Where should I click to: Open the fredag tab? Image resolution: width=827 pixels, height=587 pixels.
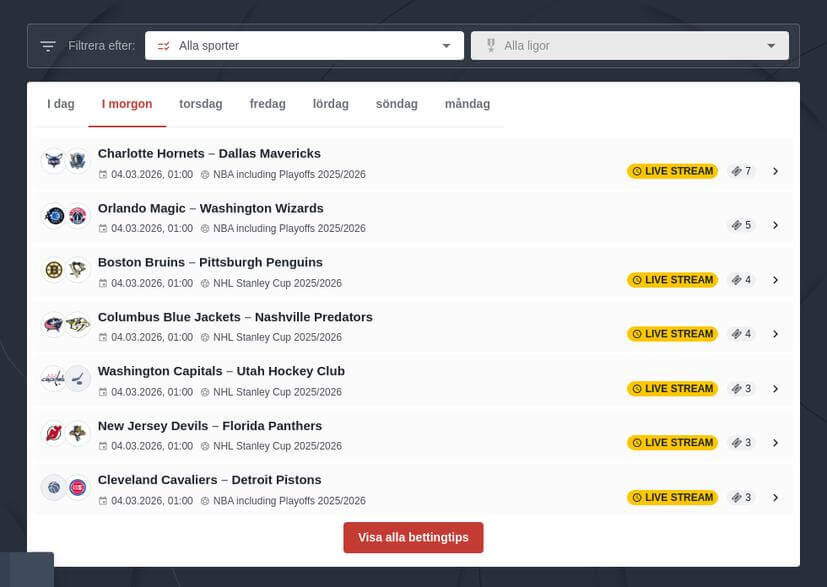pyautogui.click(x=267, y=104)
